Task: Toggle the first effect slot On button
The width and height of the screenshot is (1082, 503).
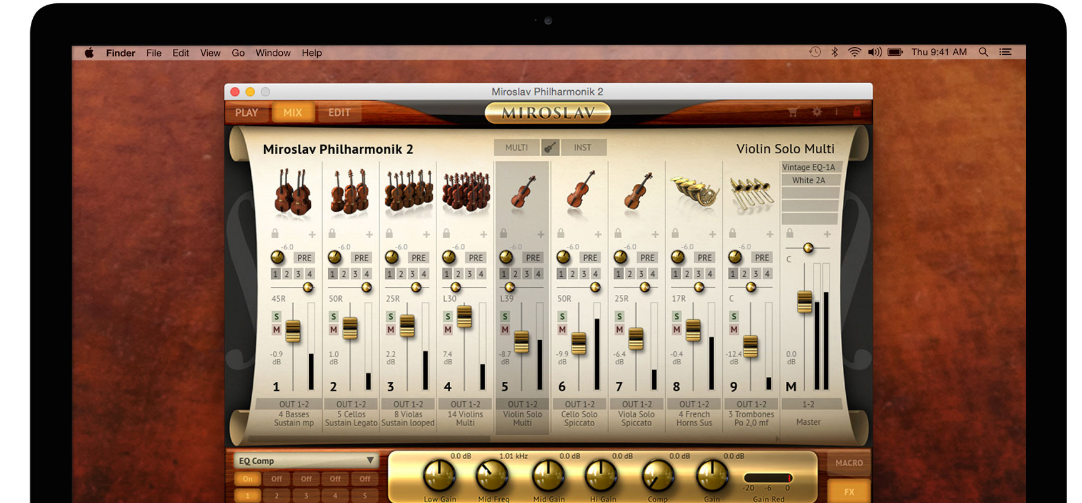Action: [x=247, y=478]
